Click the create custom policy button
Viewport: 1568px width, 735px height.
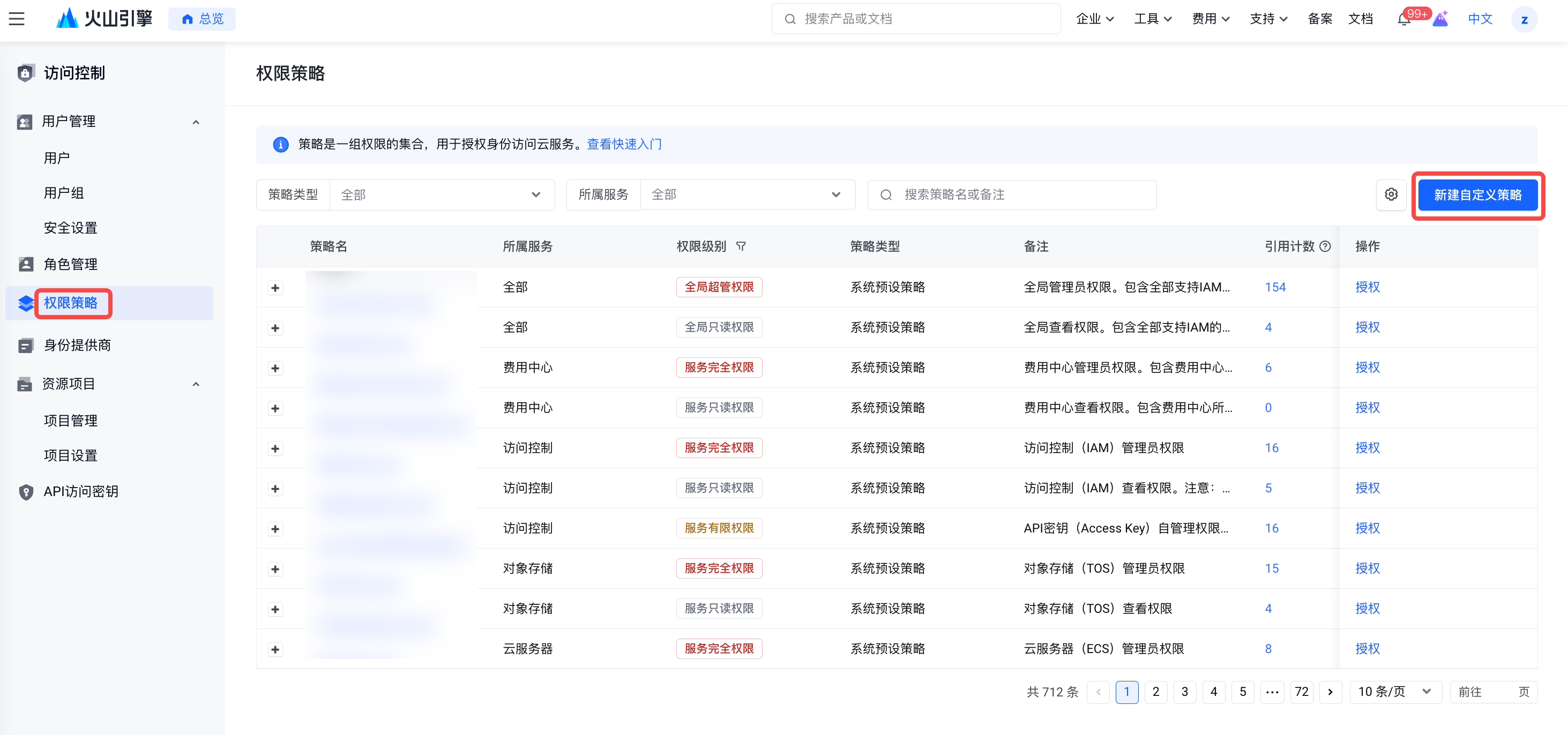click(x=1477, y=194)
